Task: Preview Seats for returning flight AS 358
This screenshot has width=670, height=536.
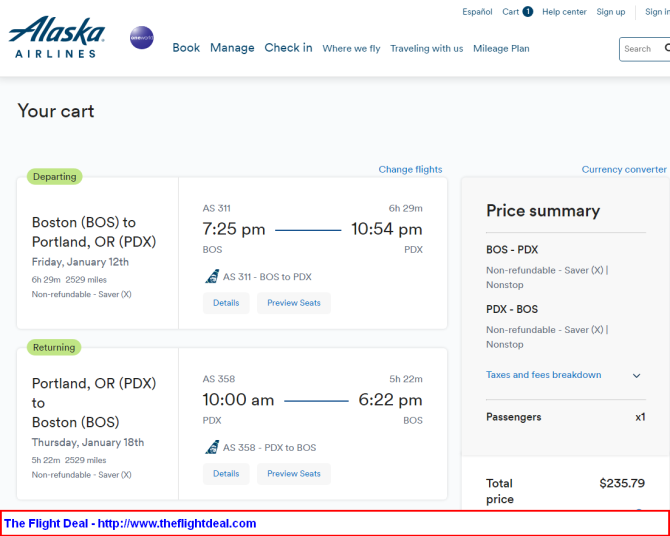Action: point(294,474)
